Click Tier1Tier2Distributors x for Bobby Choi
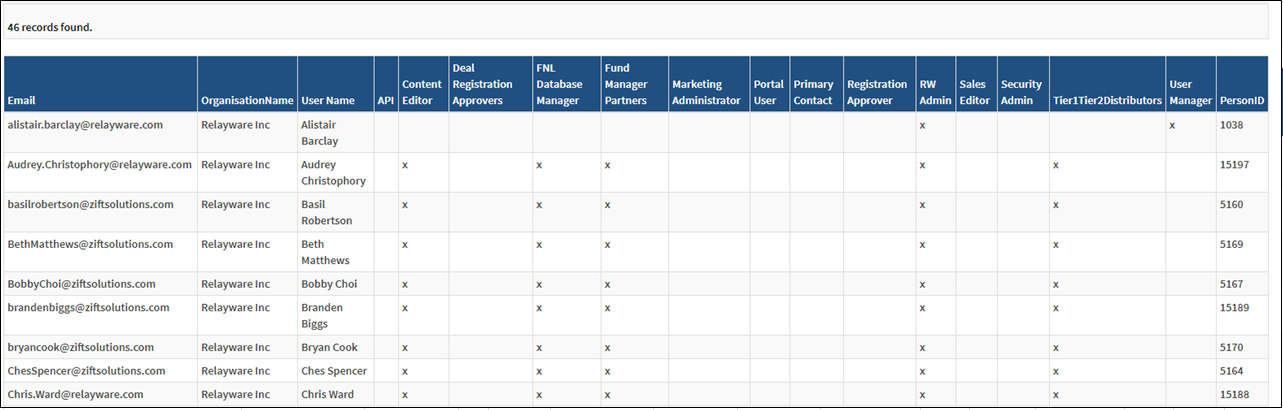 point(1056,285)
